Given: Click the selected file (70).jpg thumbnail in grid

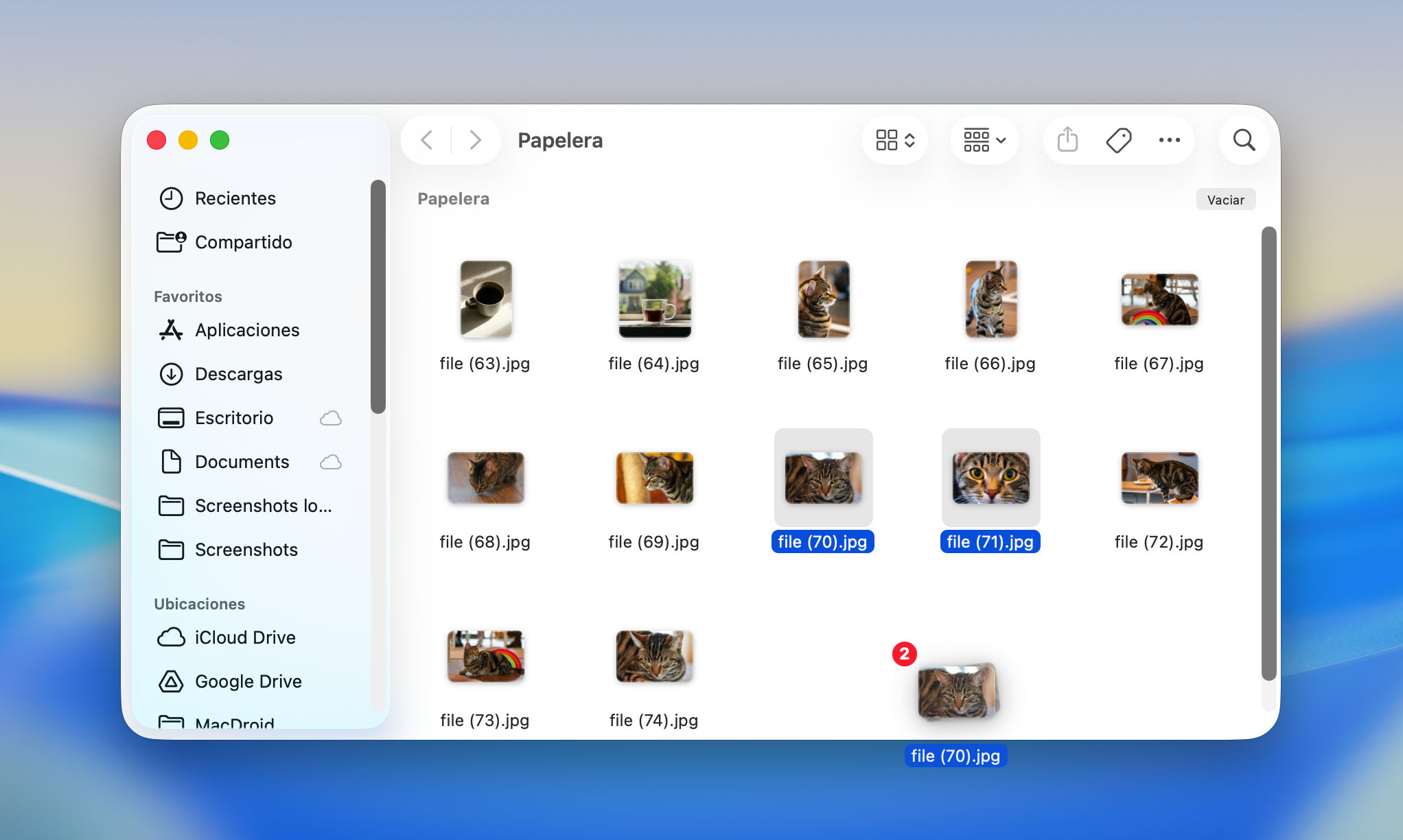Looking at the screenshot, I should pyautogui.click(x=824, y=478).
